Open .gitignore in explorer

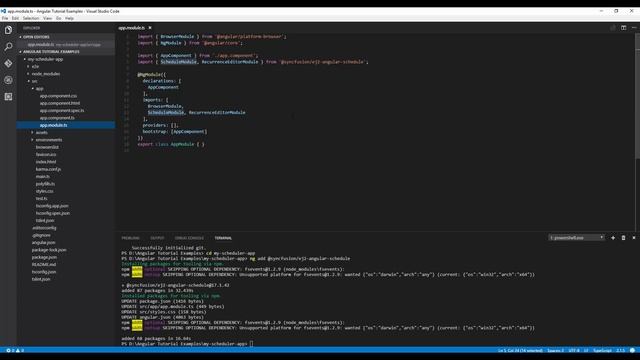(41, 236)
